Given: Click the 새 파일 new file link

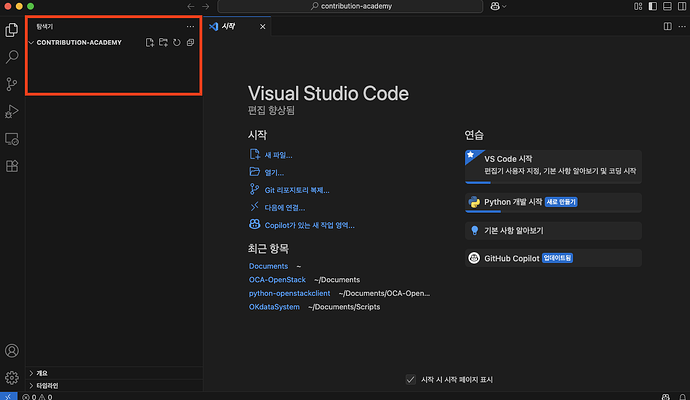Looking at the screenshot, I should click(x=271, y=155).
